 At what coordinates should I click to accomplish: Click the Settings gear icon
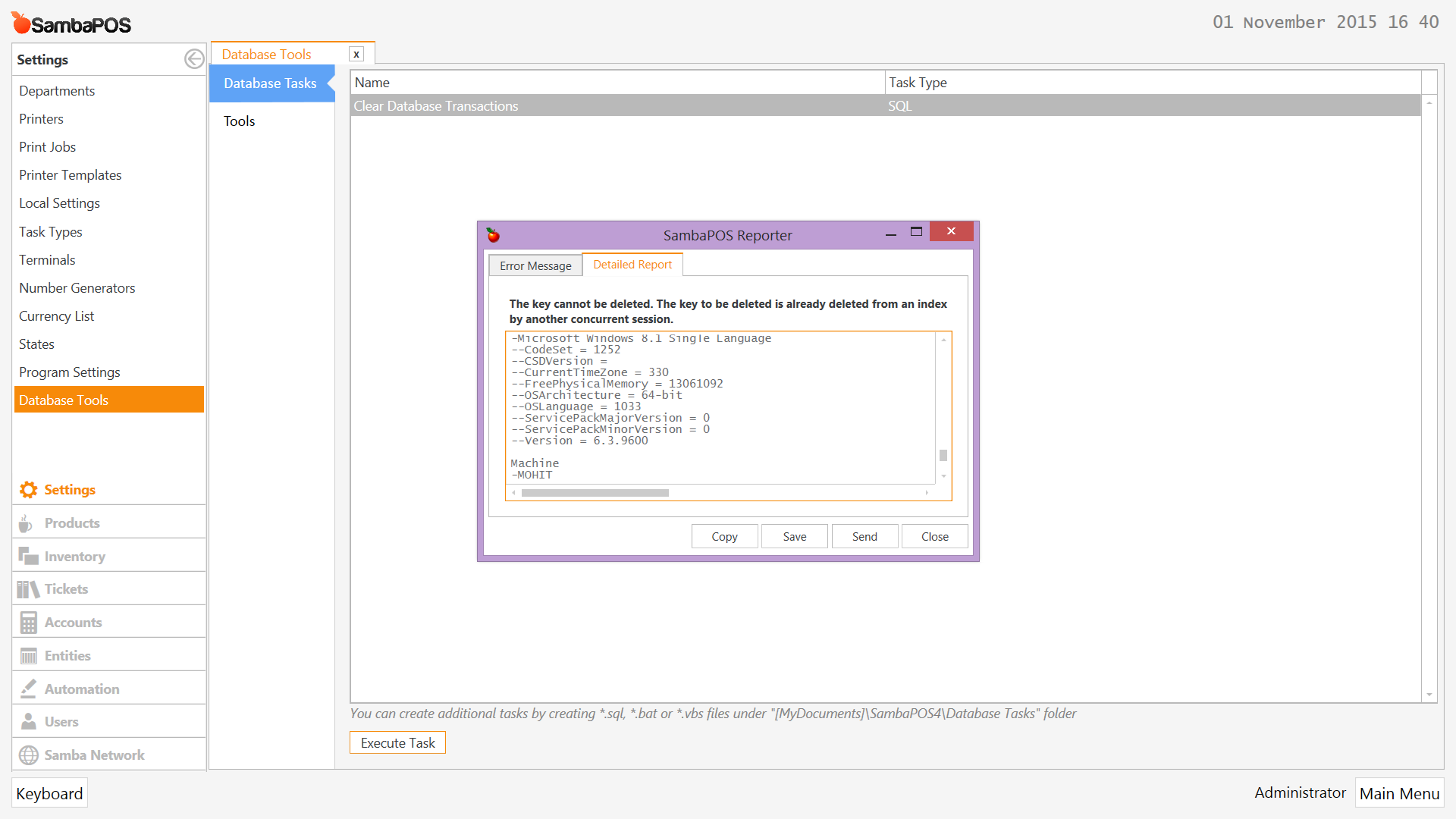28,490
